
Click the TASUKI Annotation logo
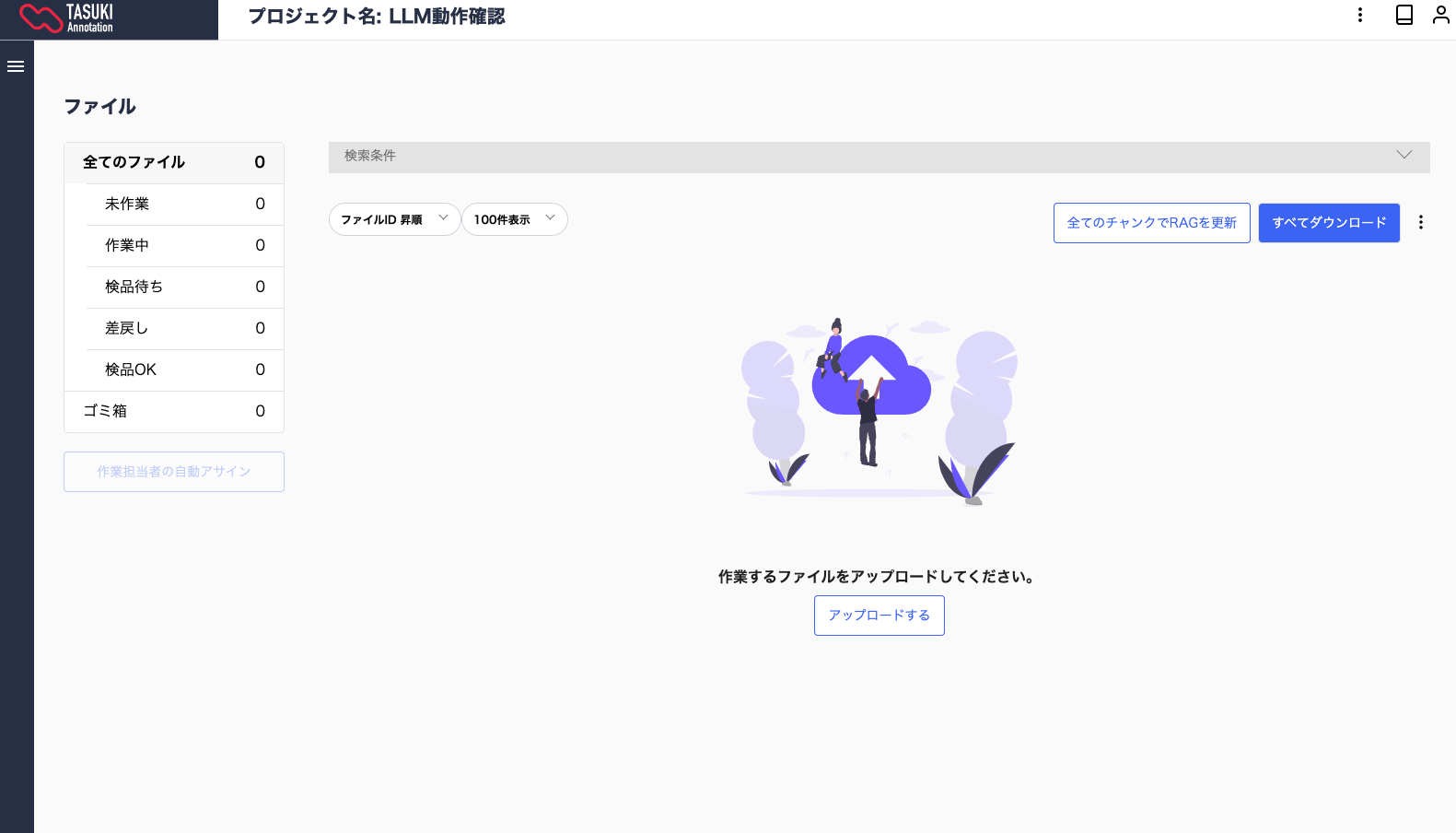tap(67, 18)
